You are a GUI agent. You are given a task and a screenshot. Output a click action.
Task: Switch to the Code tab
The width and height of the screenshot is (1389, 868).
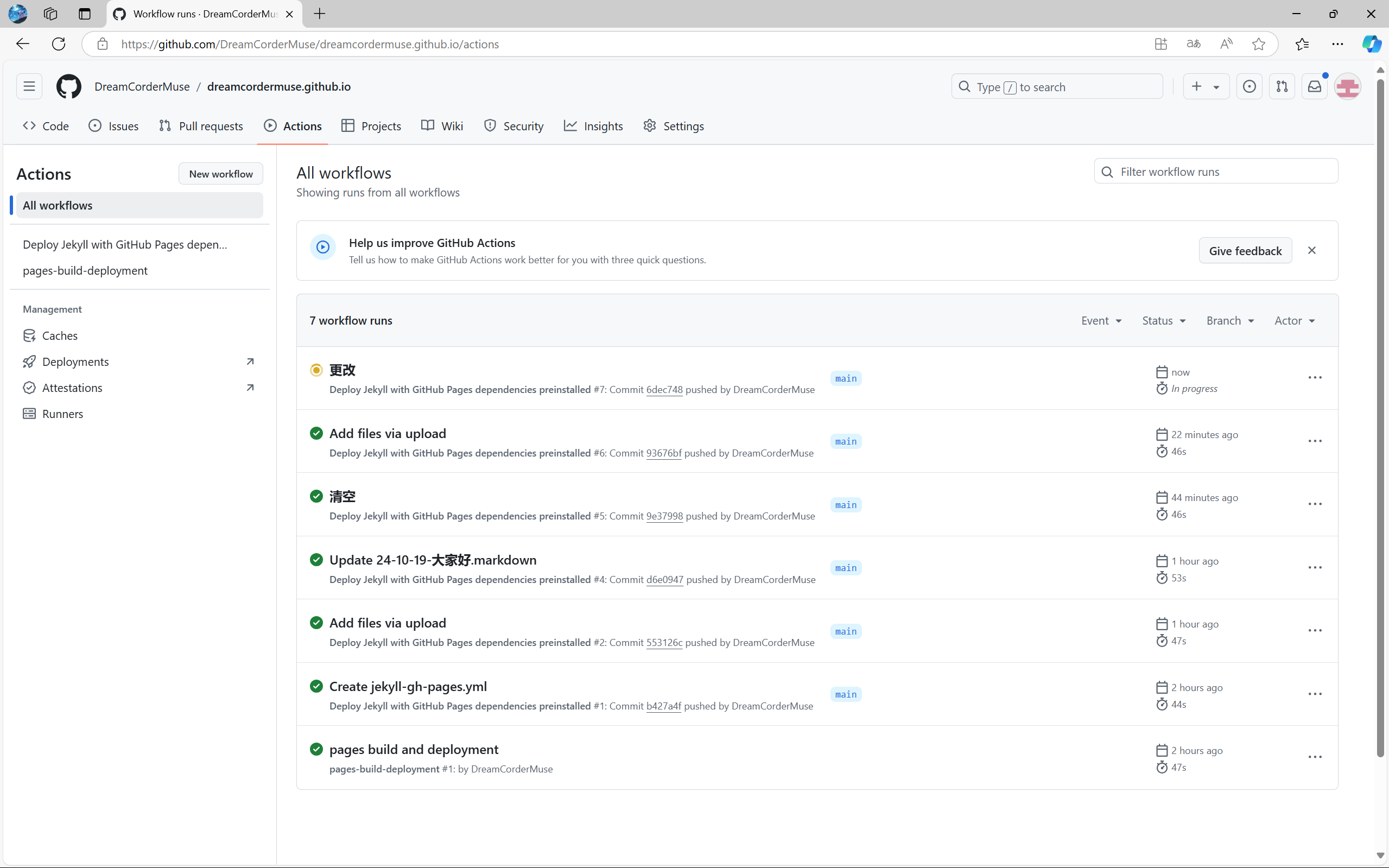click(46, 126)
